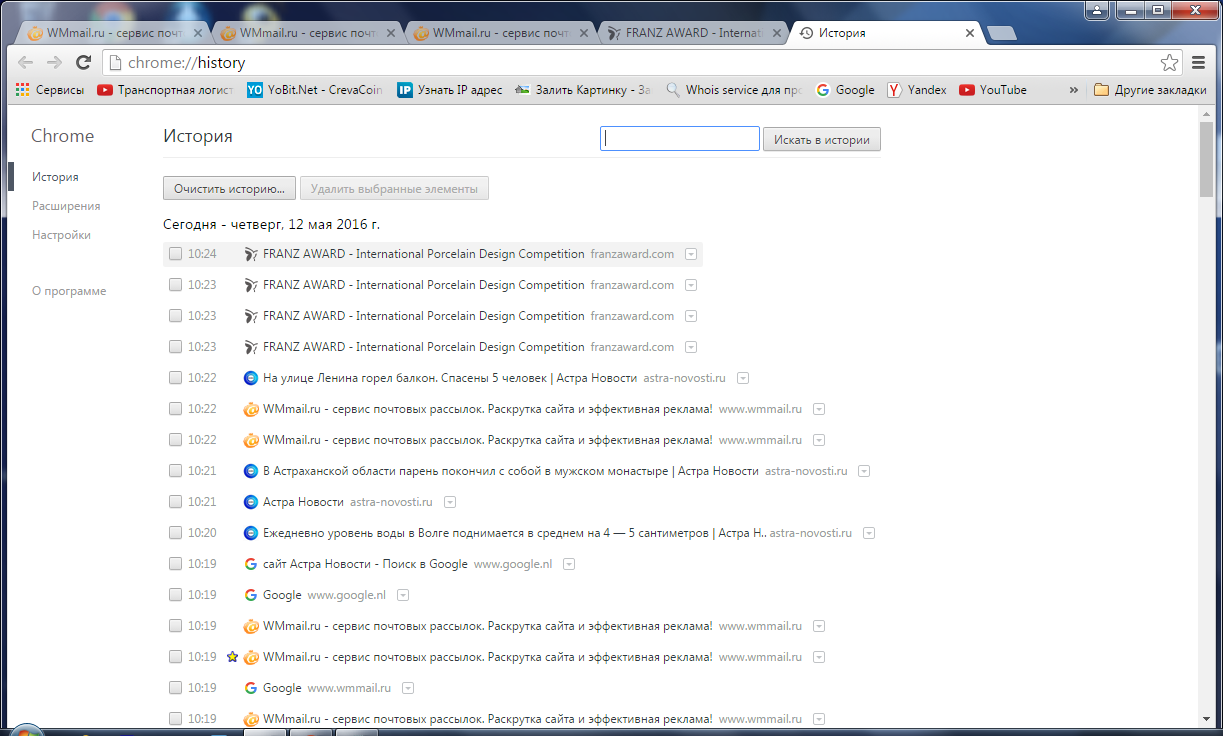Screen dimensions: 1223x736
Task: Open the В Астраханской области парень link
Action: click(x=511, y=471)
